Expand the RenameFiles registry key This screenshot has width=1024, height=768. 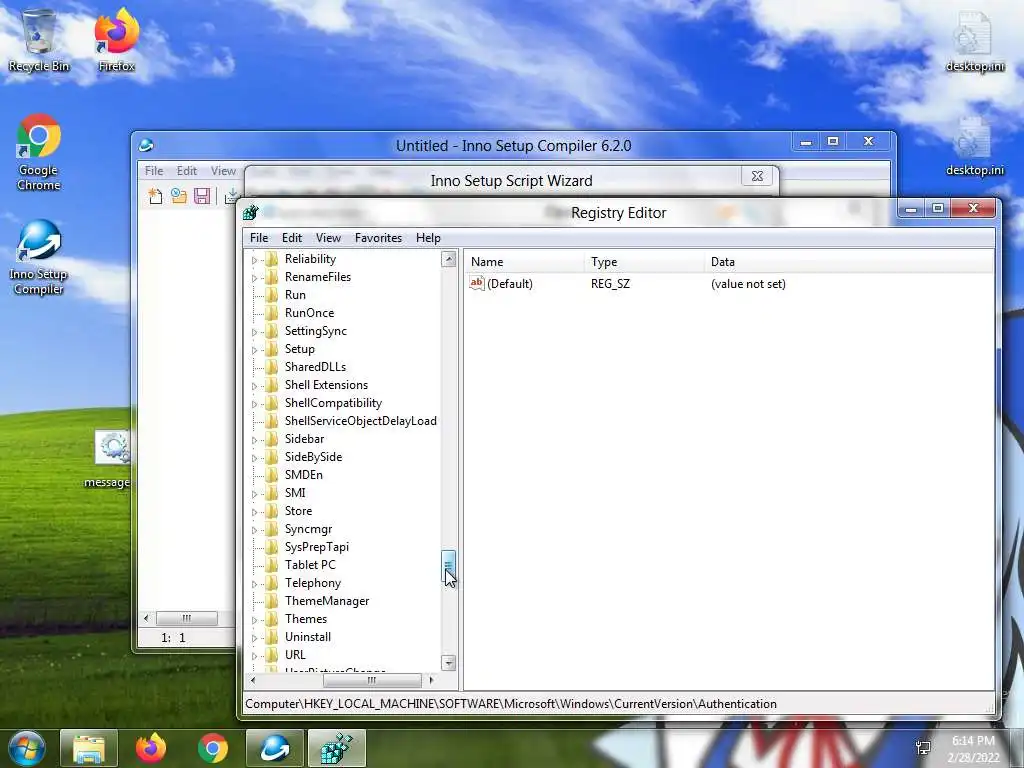point(254,278)
